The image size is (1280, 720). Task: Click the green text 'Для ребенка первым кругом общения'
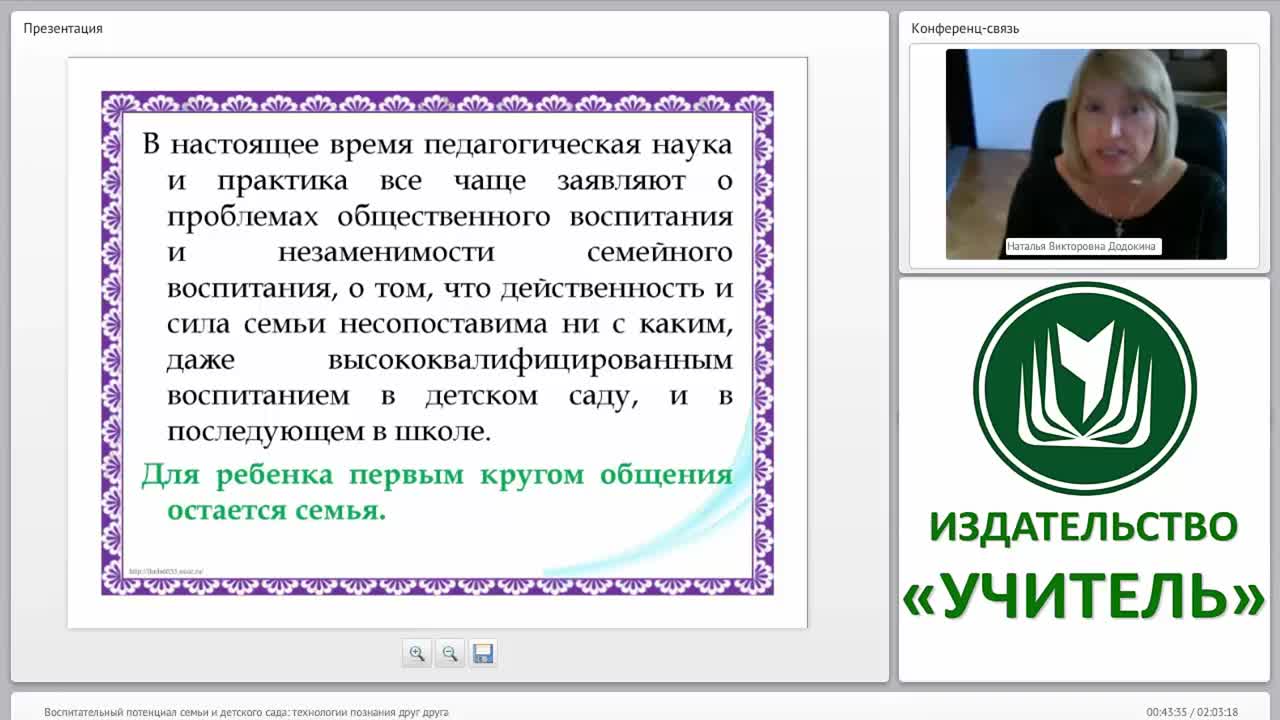click(437, 474)
